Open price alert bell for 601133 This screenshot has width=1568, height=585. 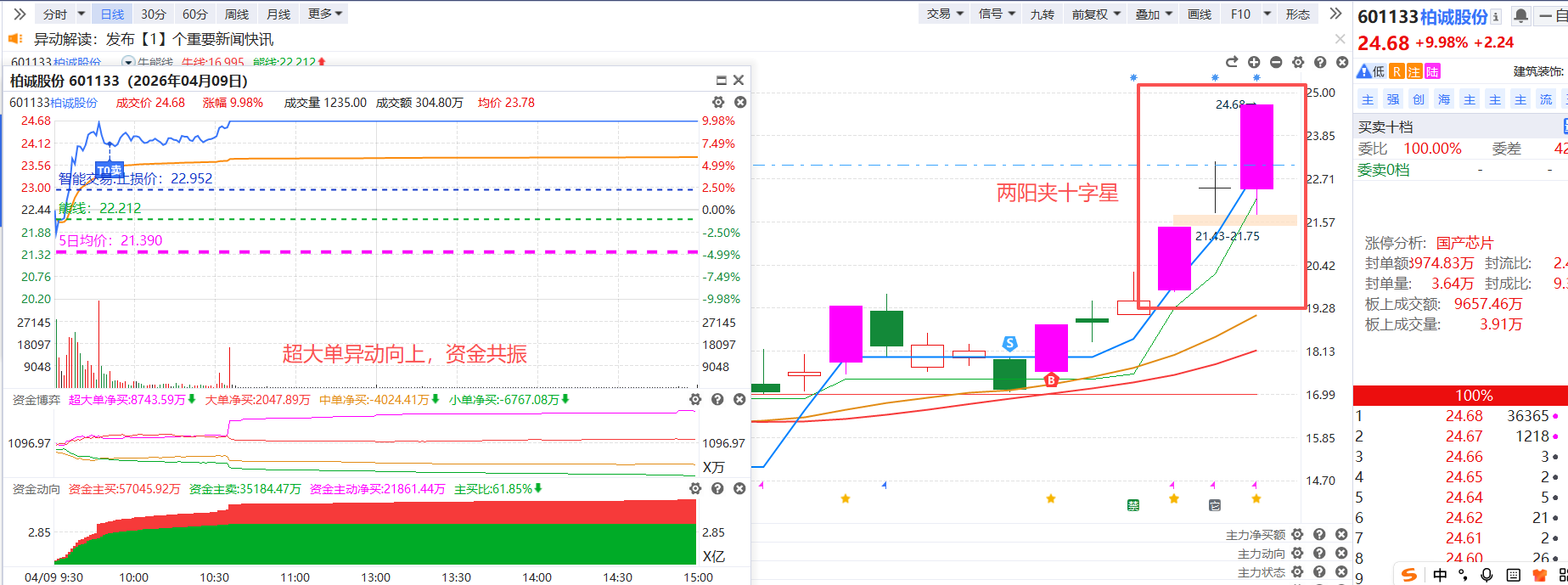(1521, 16)
